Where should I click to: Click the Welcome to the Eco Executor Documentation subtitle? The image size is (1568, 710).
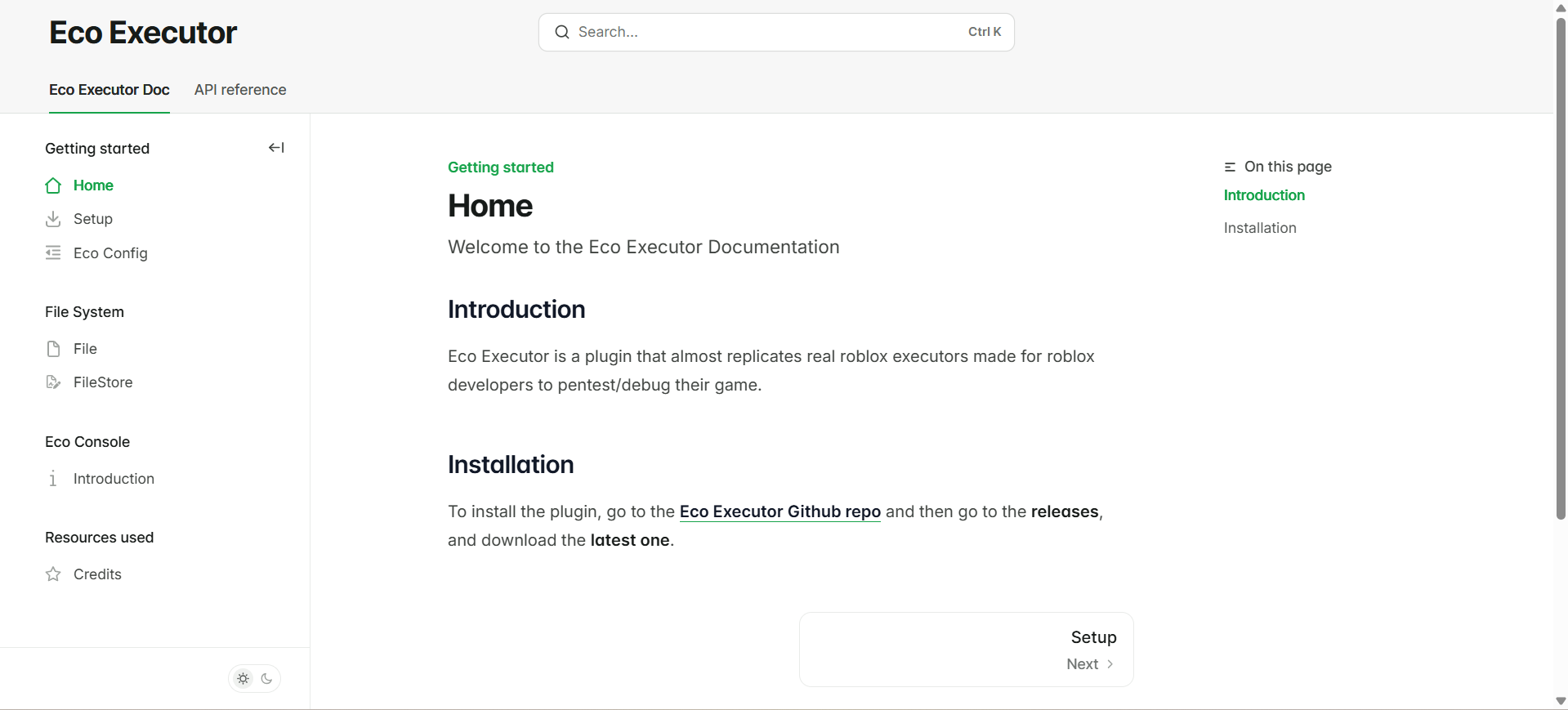coord(644,247)
